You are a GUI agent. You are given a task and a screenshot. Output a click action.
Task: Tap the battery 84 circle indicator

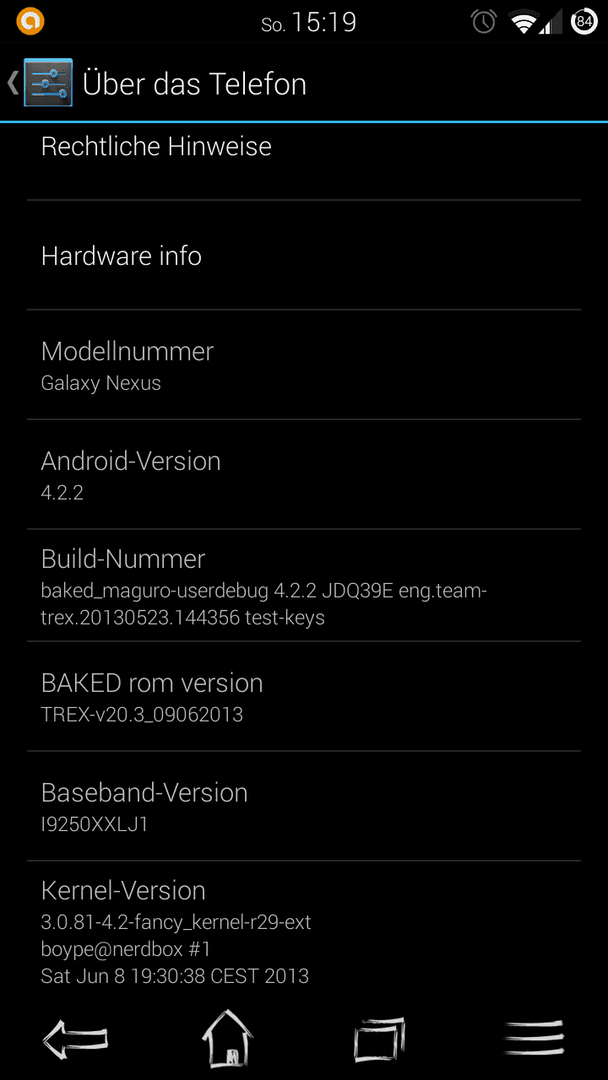click(x=584, y=22)
